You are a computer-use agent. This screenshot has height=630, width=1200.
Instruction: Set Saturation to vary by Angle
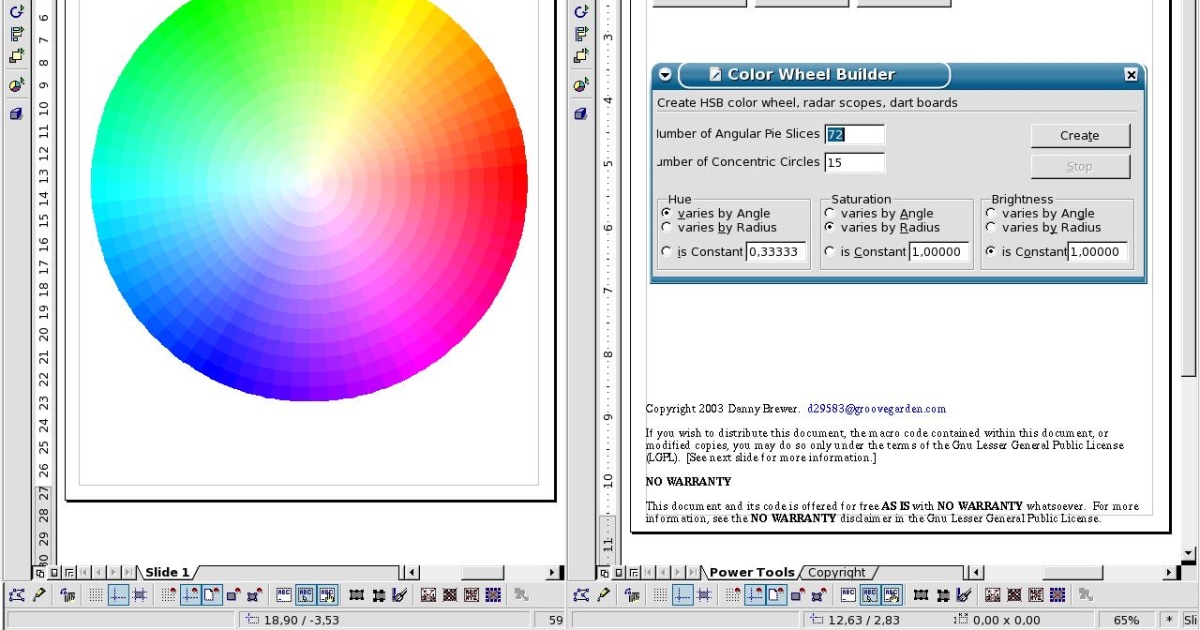pyautogui.click(x=829, y=213)
